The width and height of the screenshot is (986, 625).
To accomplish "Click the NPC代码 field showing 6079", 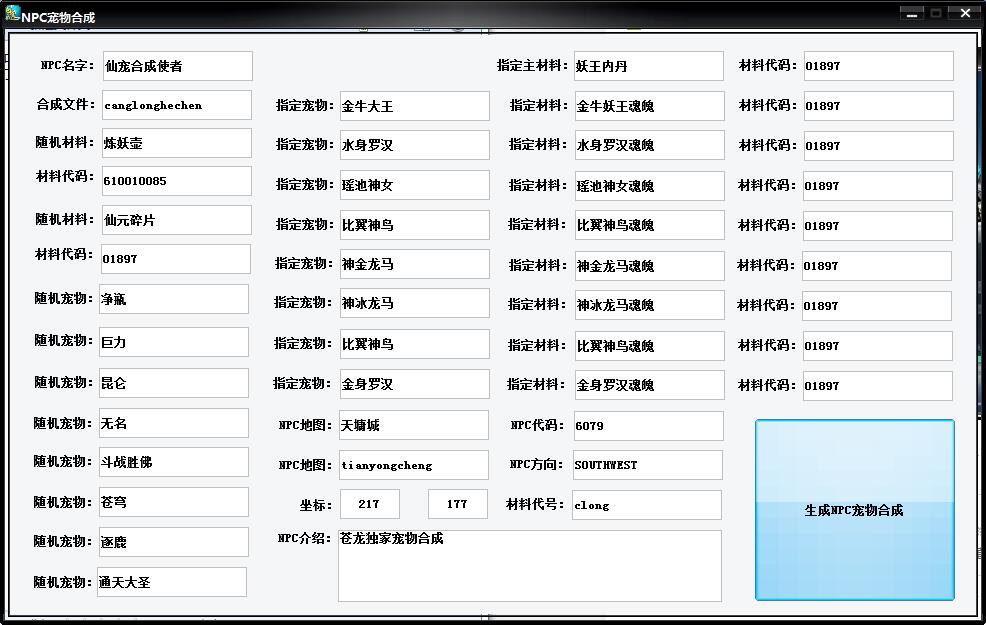I will [x=647, y=425].
